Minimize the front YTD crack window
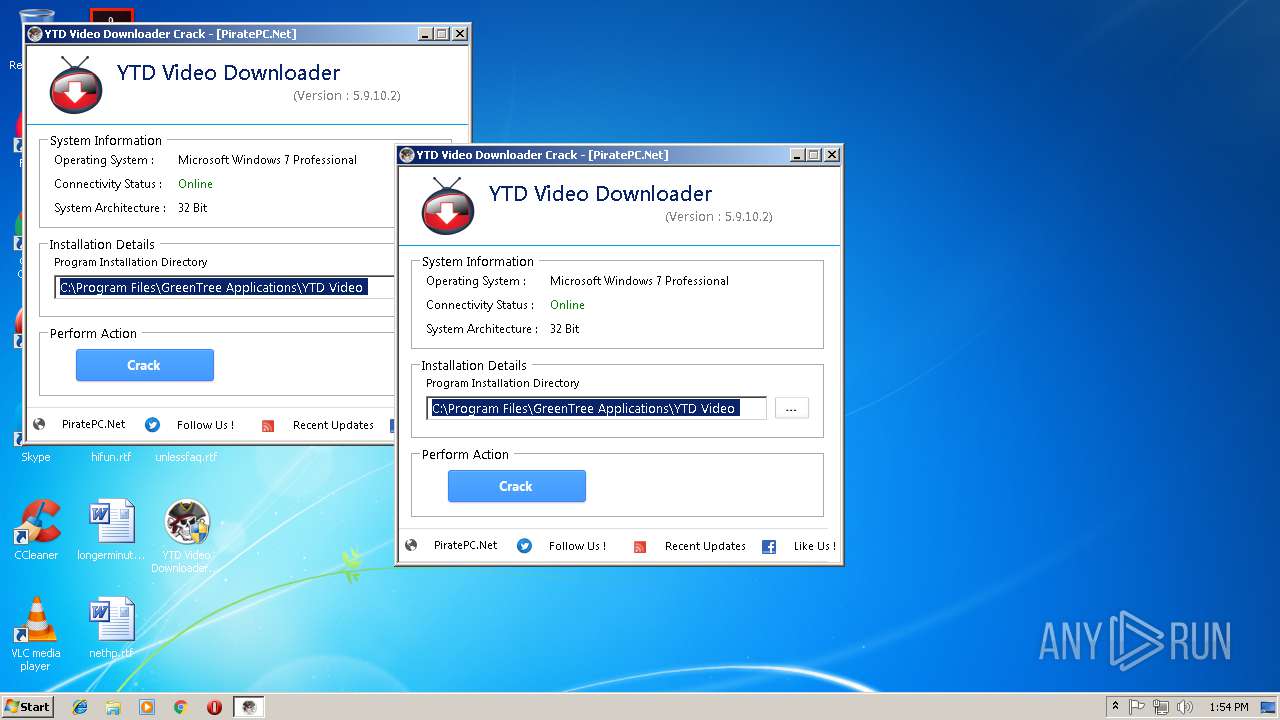The image size is (1280, 720). [797, 155]
